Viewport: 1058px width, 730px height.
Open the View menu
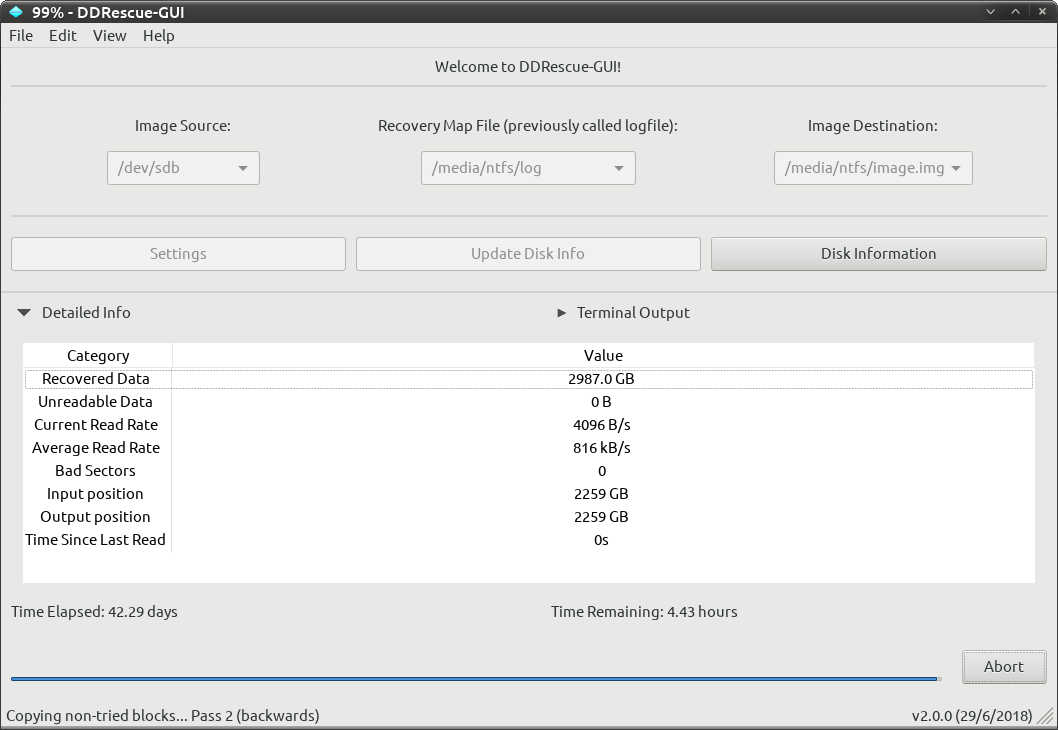[109, 36]
